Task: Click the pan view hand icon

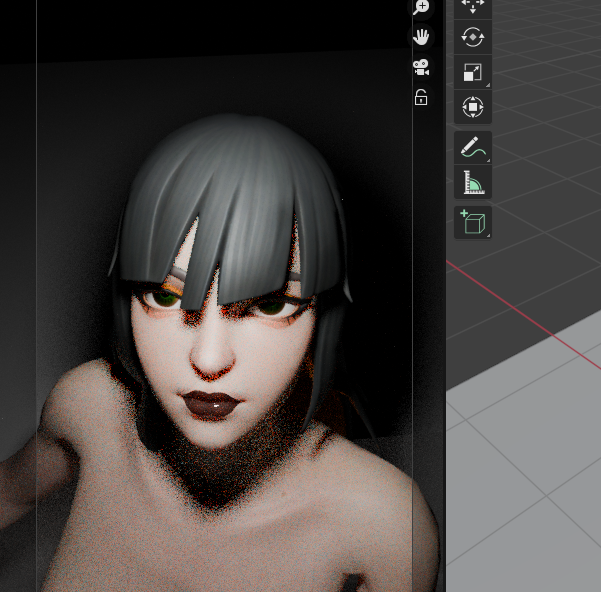Action: point(421,37)
